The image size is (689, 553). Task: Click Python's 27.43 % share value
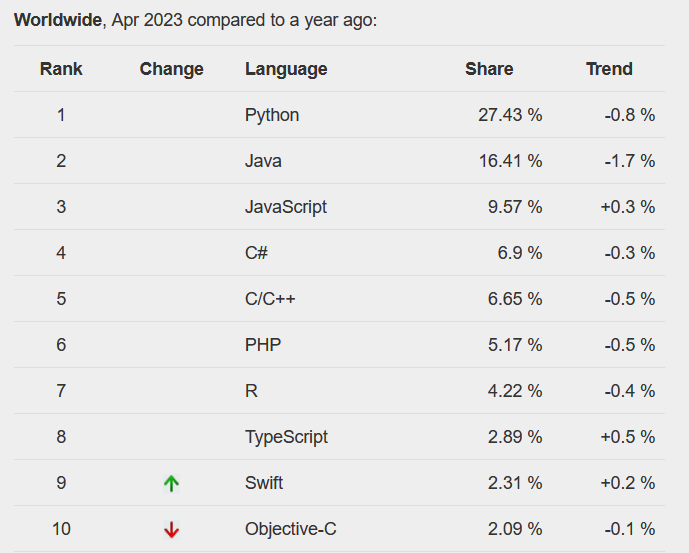pos(510,115)
